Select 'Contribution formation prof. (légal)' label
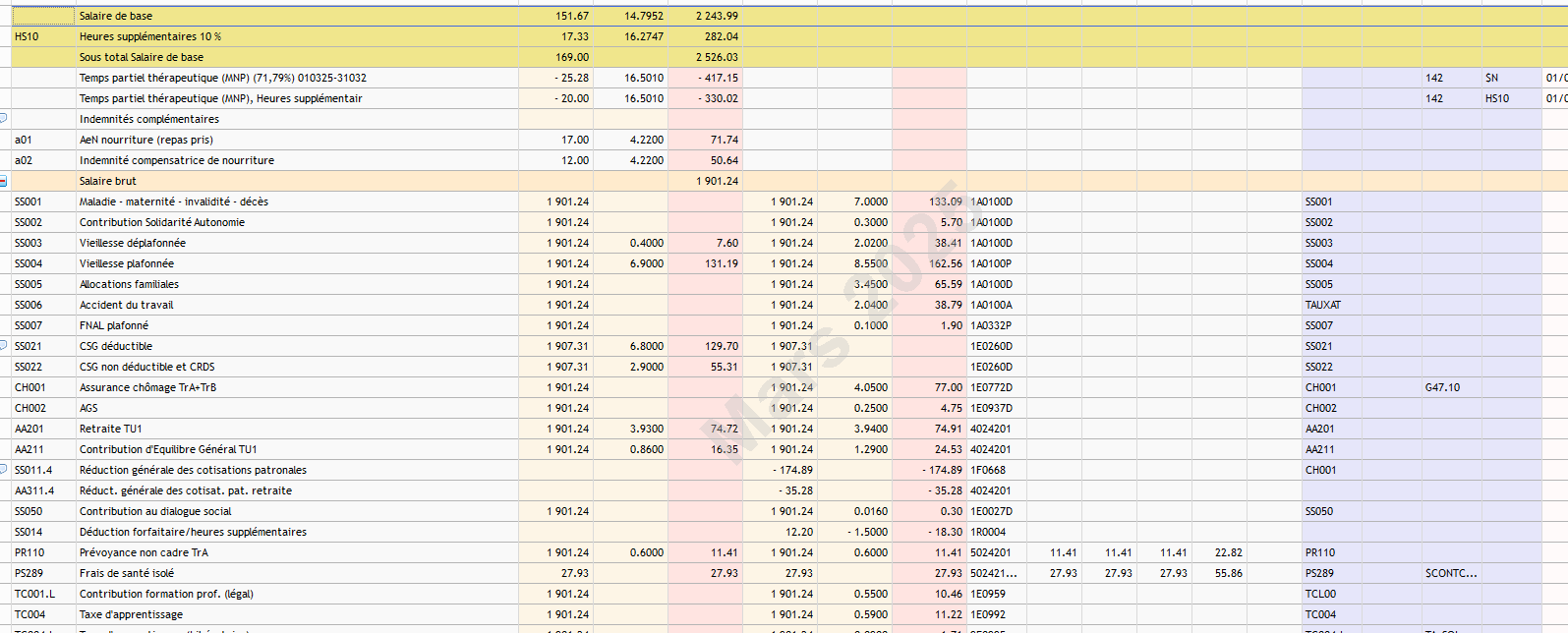The height and width of the screenshot is (633, 1568). 166,594
